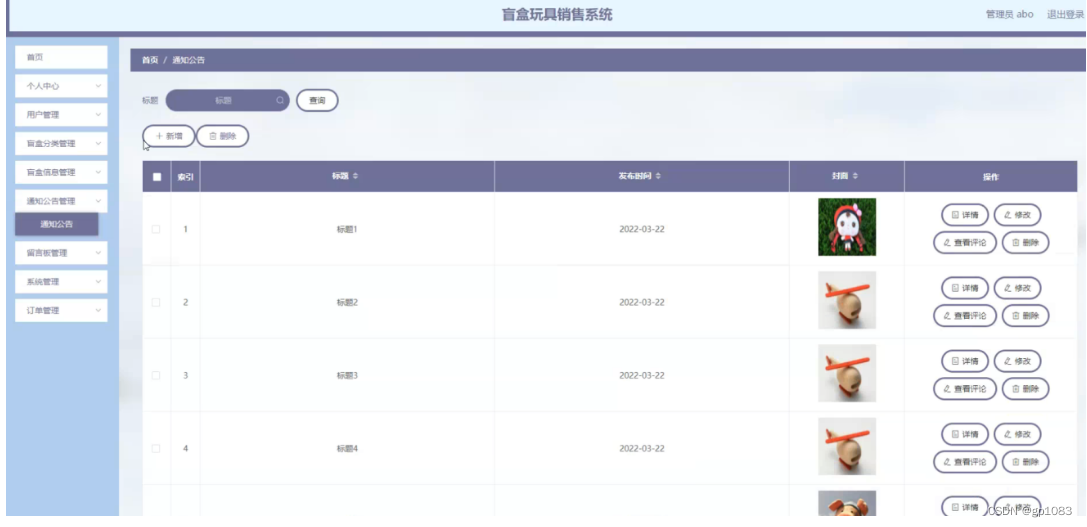Click cover thumbnail of row 标题4
The height and width of the screenshot is (527, 1087).
[846, 447]
